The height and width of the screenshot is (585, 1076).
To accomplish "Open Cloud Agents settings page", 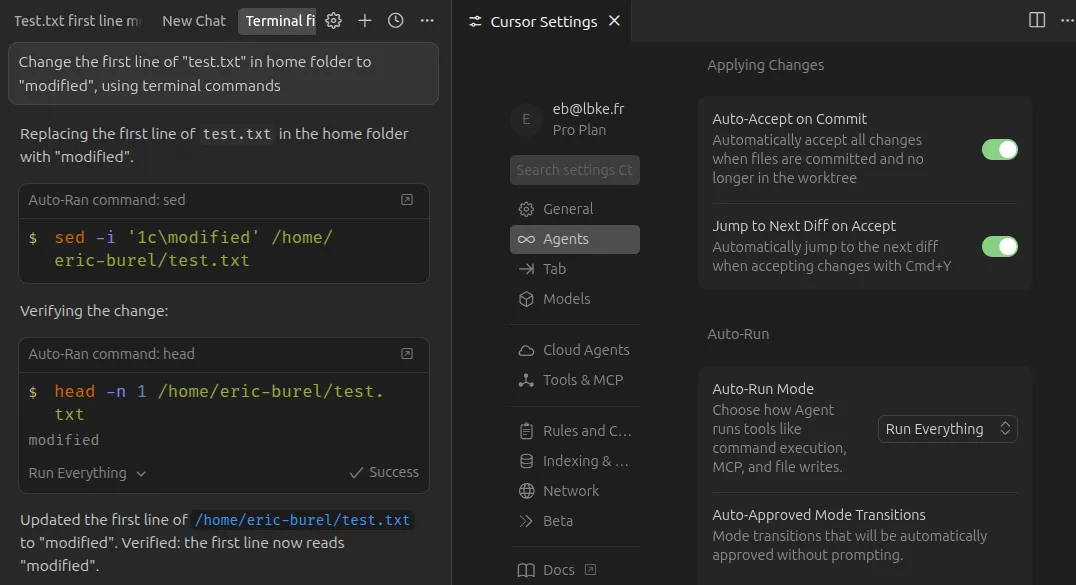I will 586,350.
